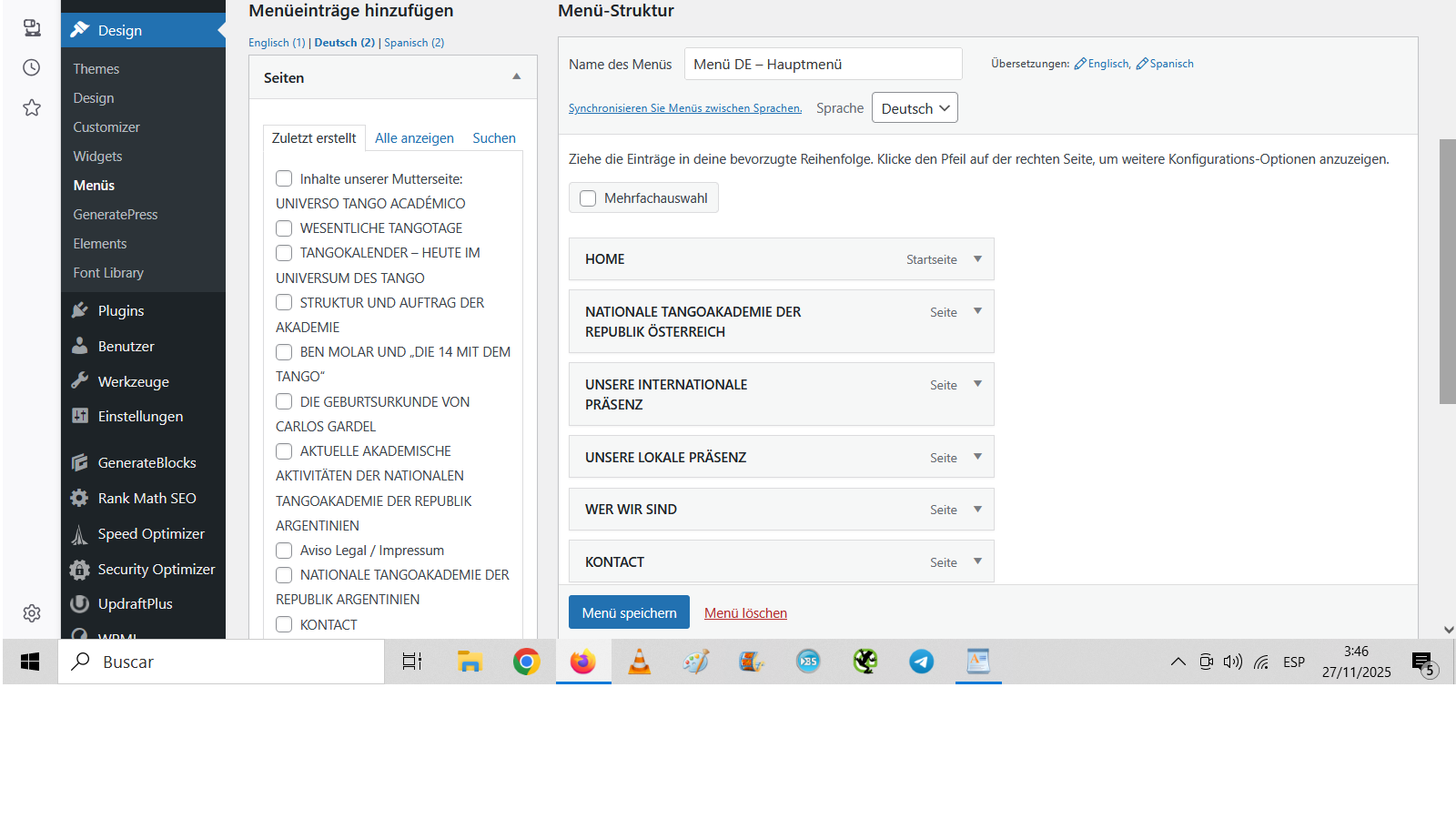
Task: Click the scrollbar down arrow
Action: pos(1448,630)
